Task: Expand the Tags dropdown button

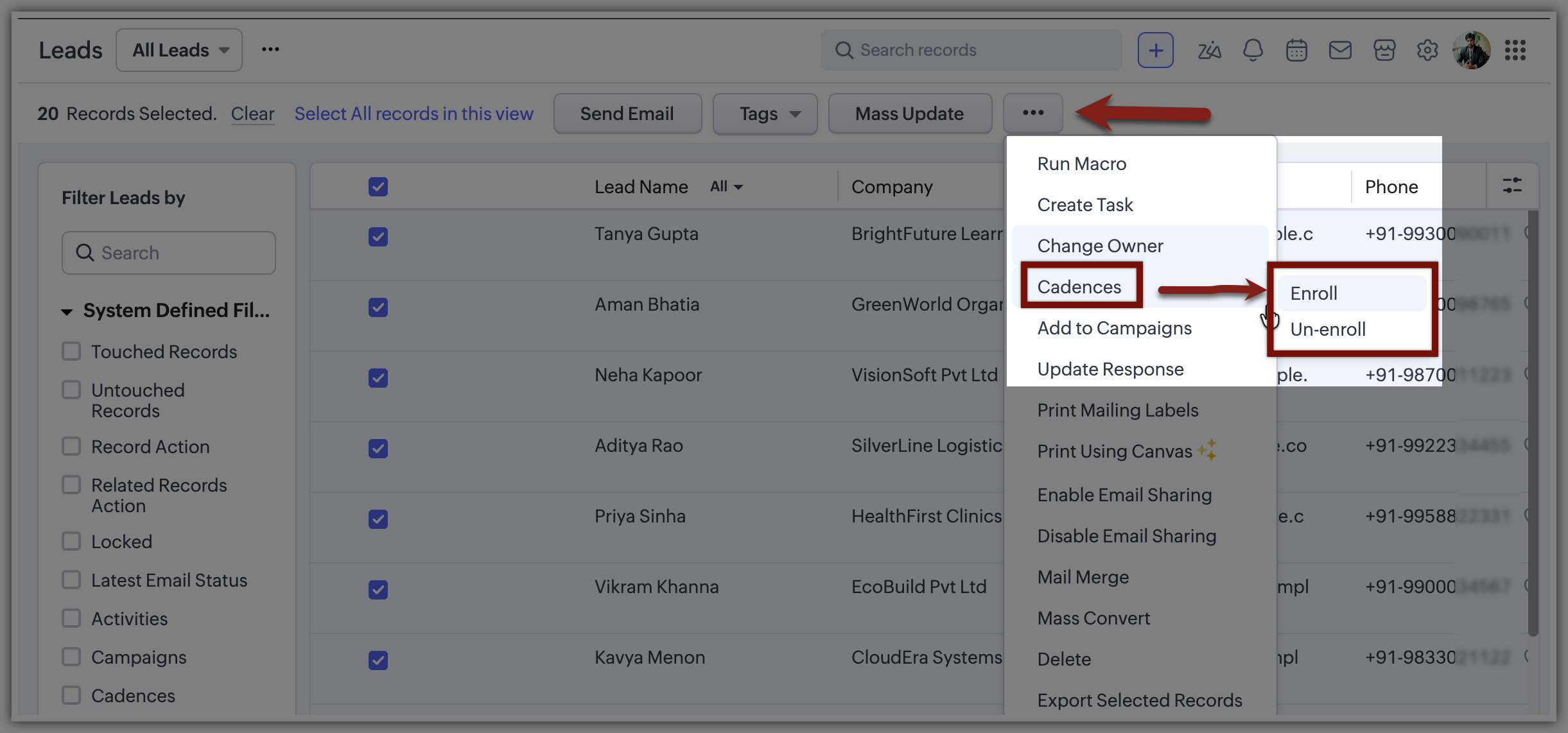Action: coord(765,114)
